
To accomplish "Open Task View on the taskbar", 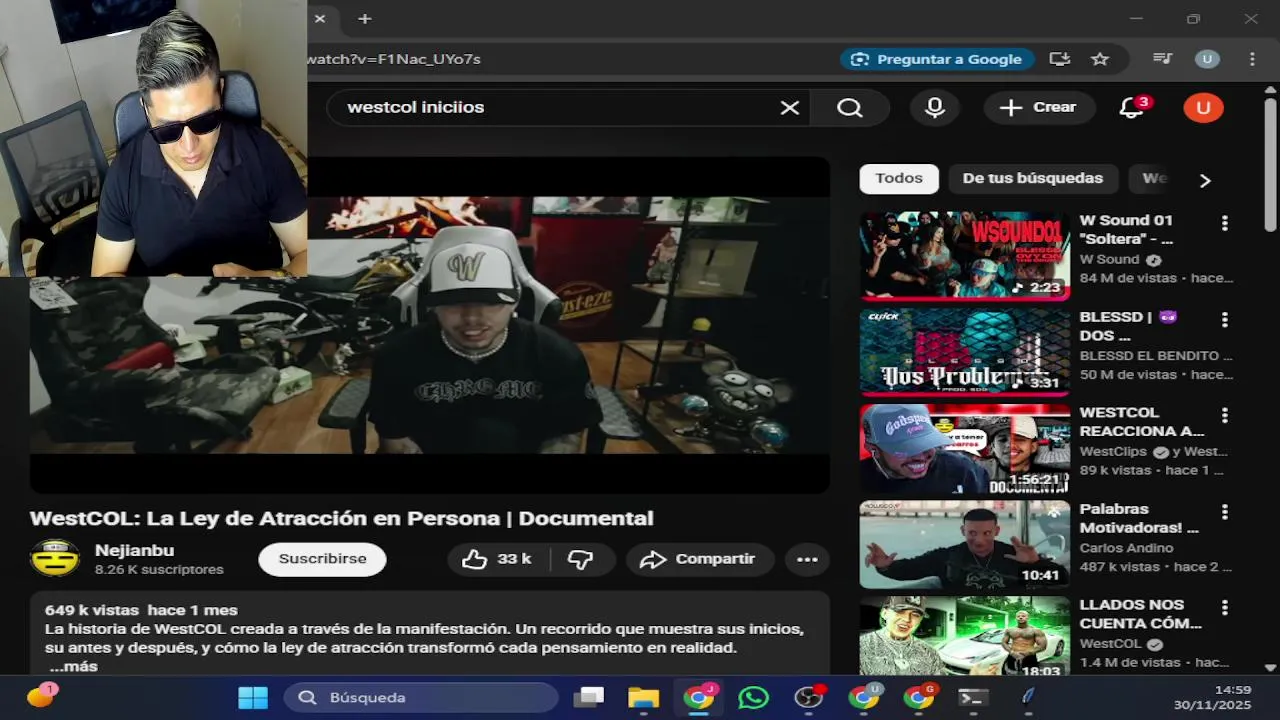I will tap(590, 697).
